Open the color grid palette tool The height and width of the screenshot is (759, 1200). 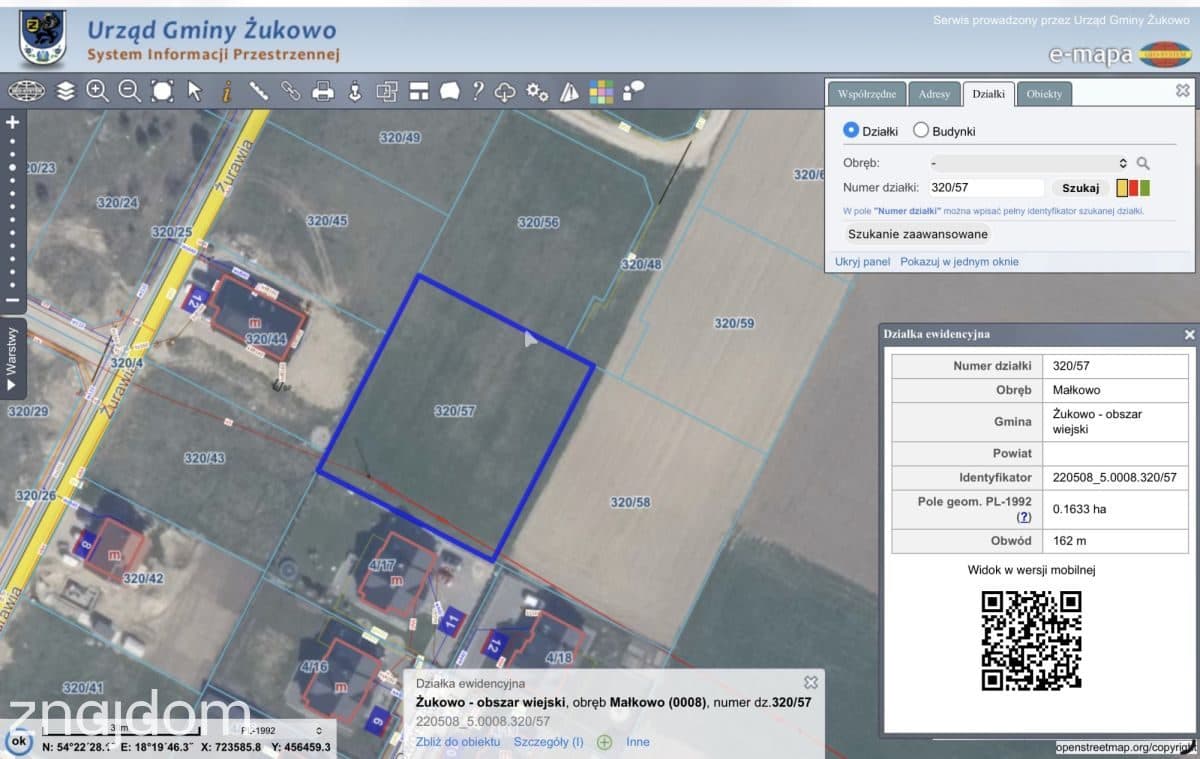[601, 91]
